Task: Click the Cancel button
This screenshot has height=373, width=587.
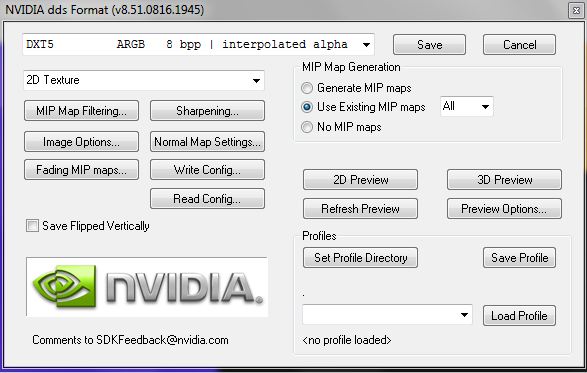Action: coord(519,45)
